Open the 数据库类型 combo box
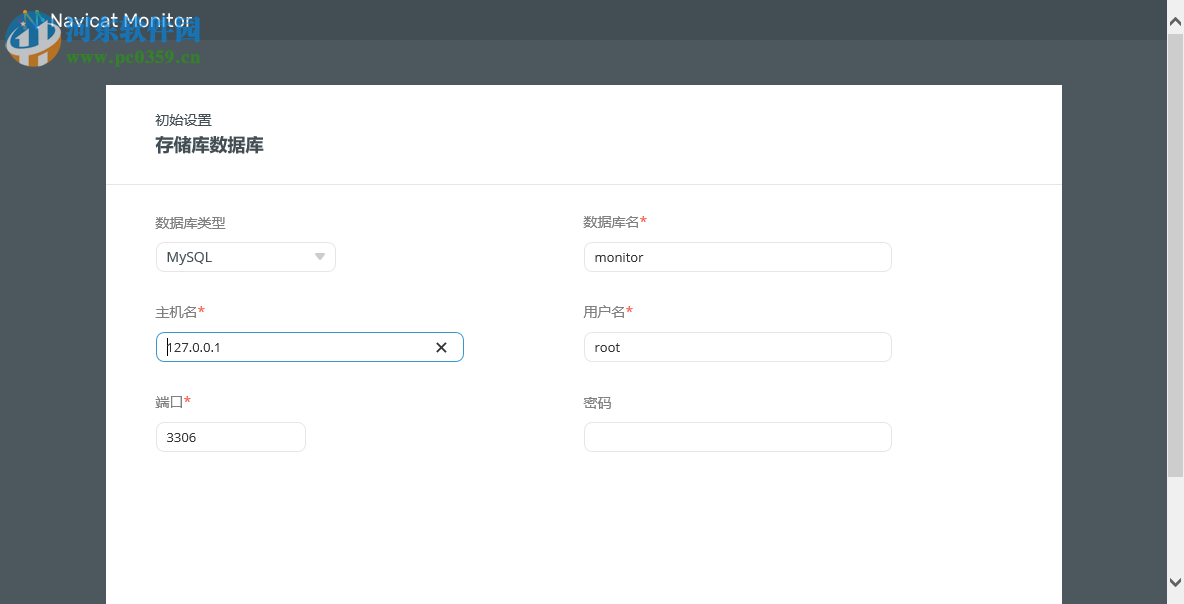1184x604 pixels. point(245,257)
